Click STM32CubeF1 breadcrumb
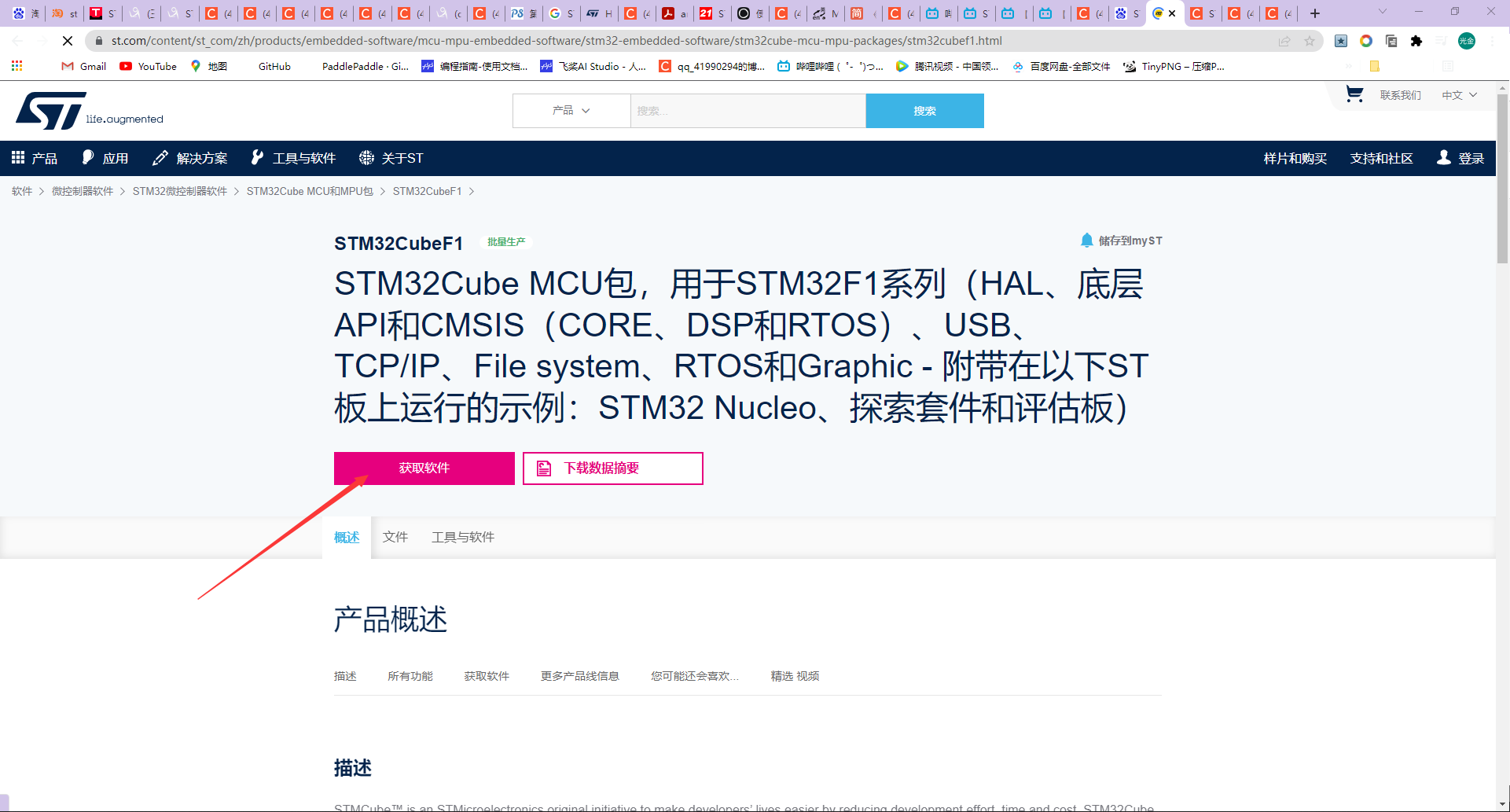This screenshot has height=812, width=1510. [427, 191]
